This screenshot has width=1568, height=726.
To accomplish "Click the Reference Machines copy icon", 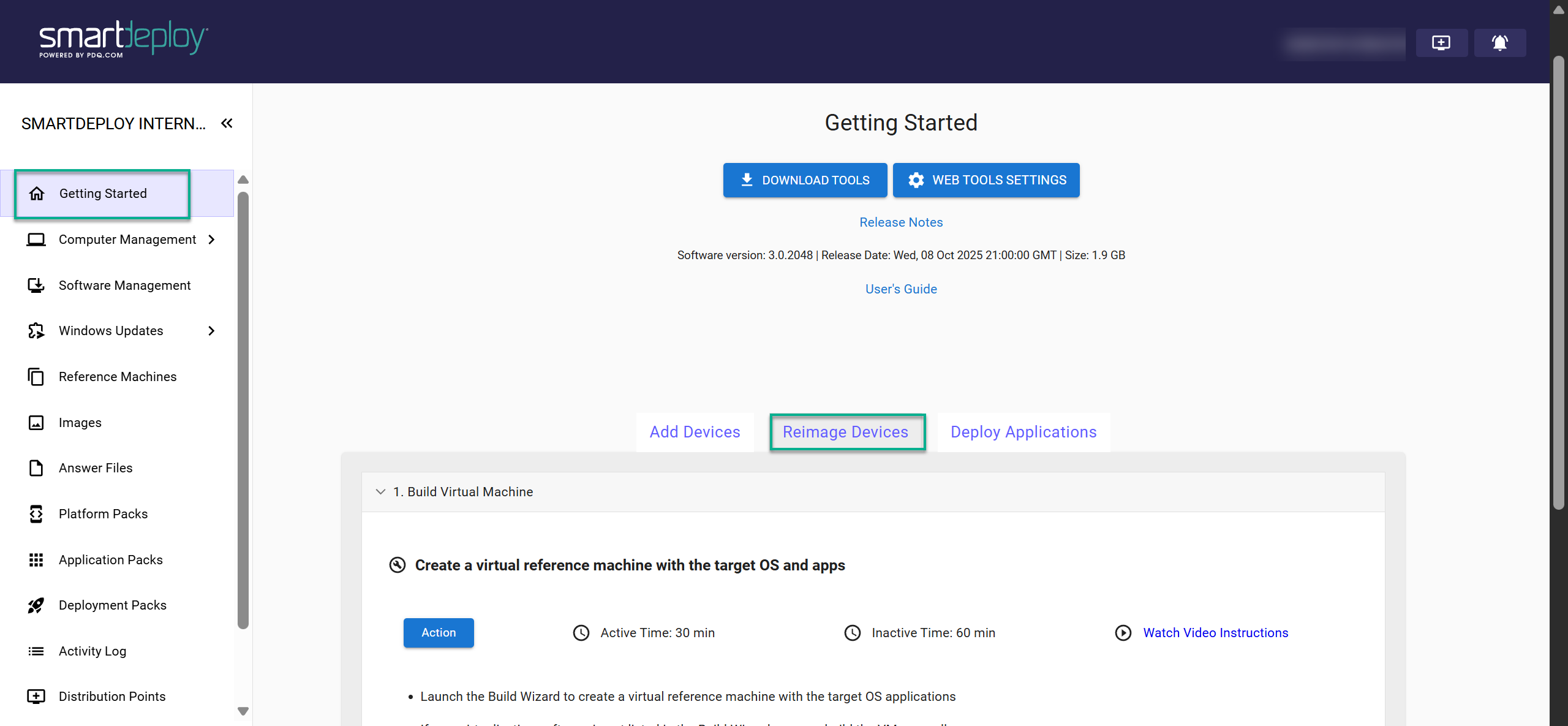I will (36, 377).
